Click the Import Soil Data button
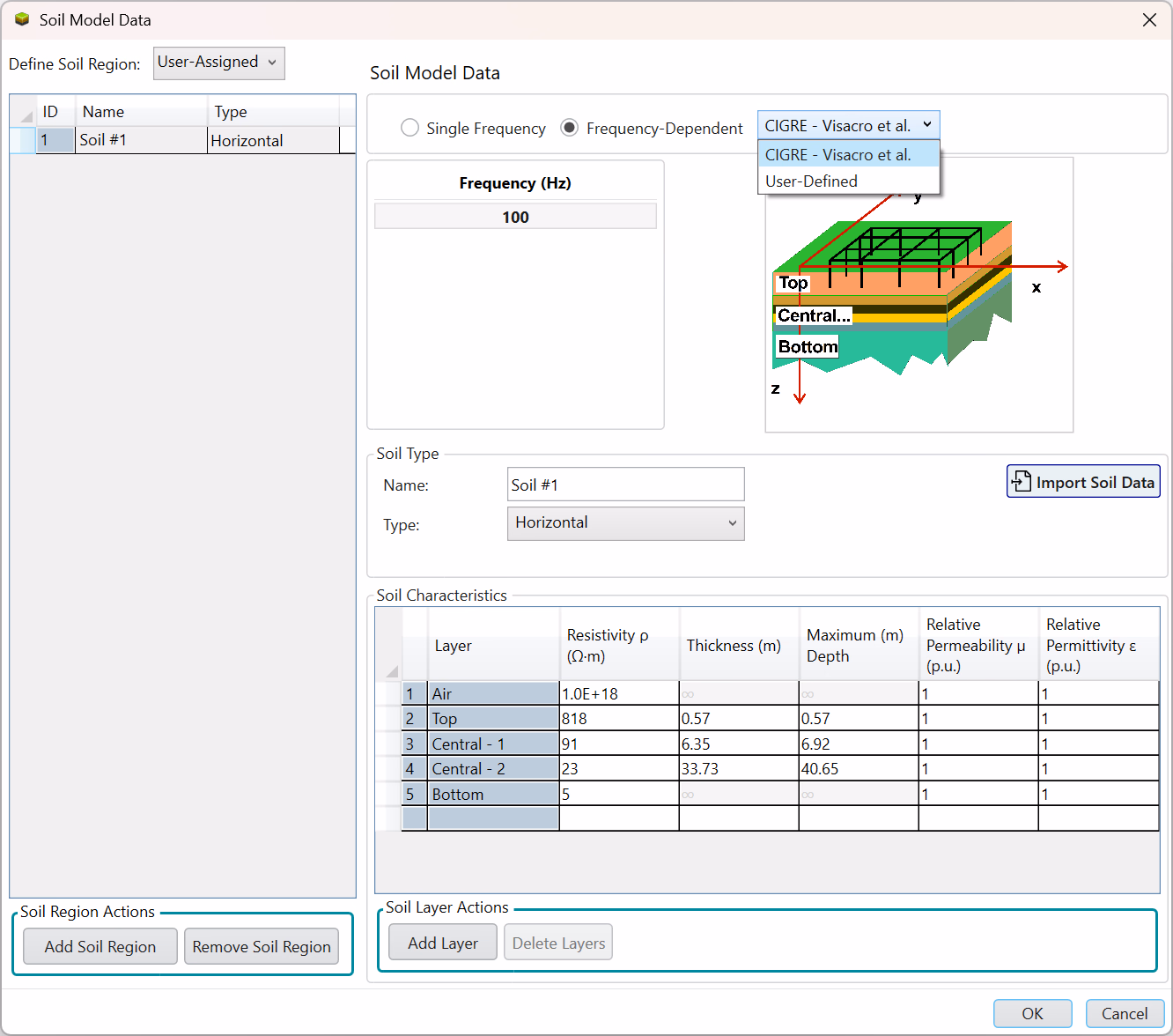The image size is (1173, 1036). [1083, 482]
